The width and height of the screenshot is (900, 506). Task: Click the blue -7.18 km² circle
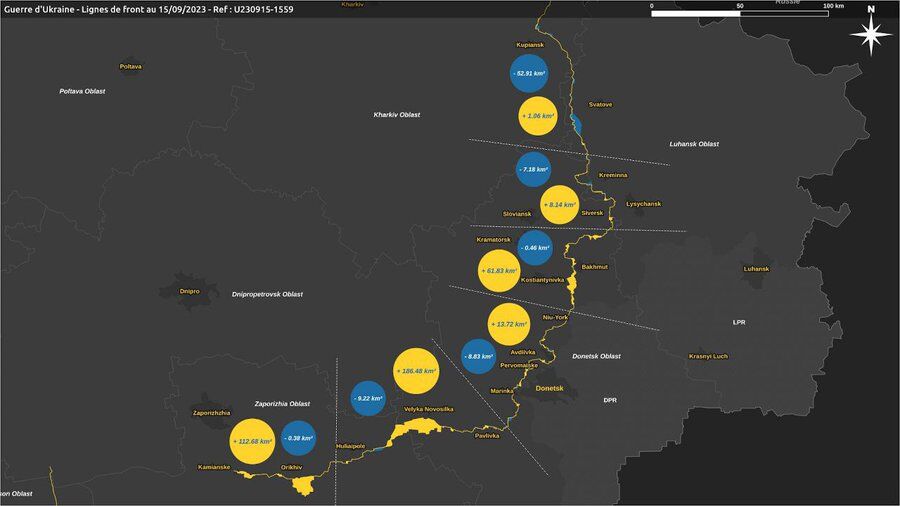pyautogui.click(x=534, y=170)
